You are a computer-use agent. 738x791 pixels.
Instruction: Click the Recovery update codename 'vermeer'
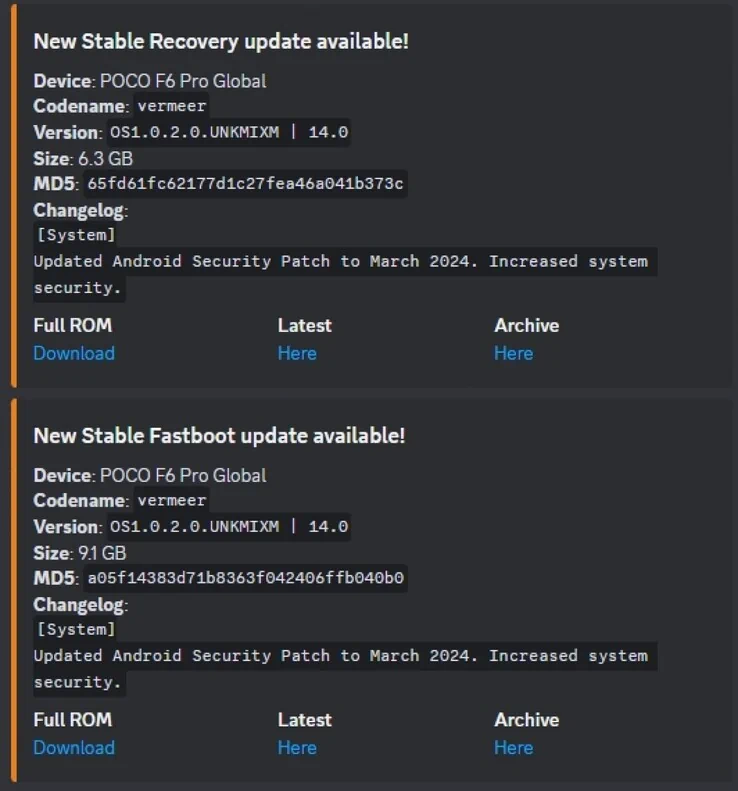click(172, 106)
